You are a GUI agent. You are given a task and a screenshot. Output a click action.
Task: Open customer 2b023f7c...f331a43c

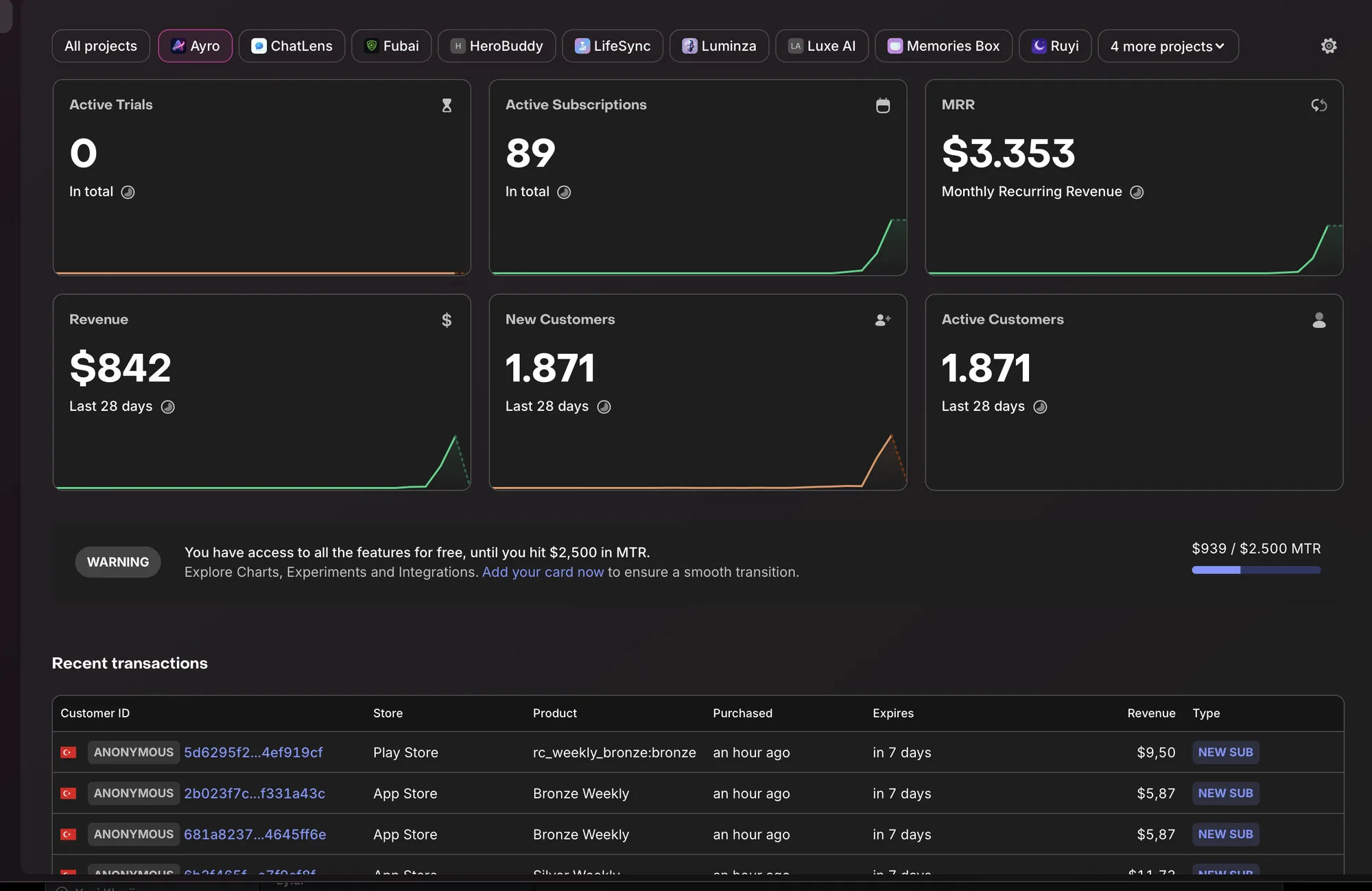pyautogui.click(x=255, y=794)
